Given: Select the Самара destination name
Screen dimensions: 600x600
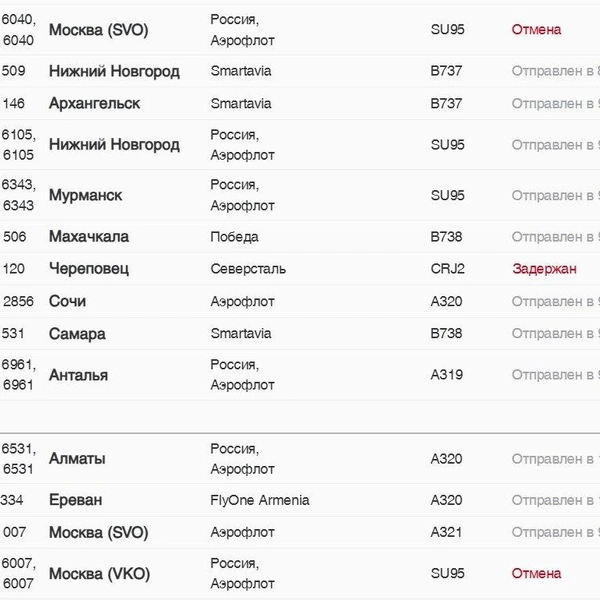Looking at the screenshot, I should 77,334.
